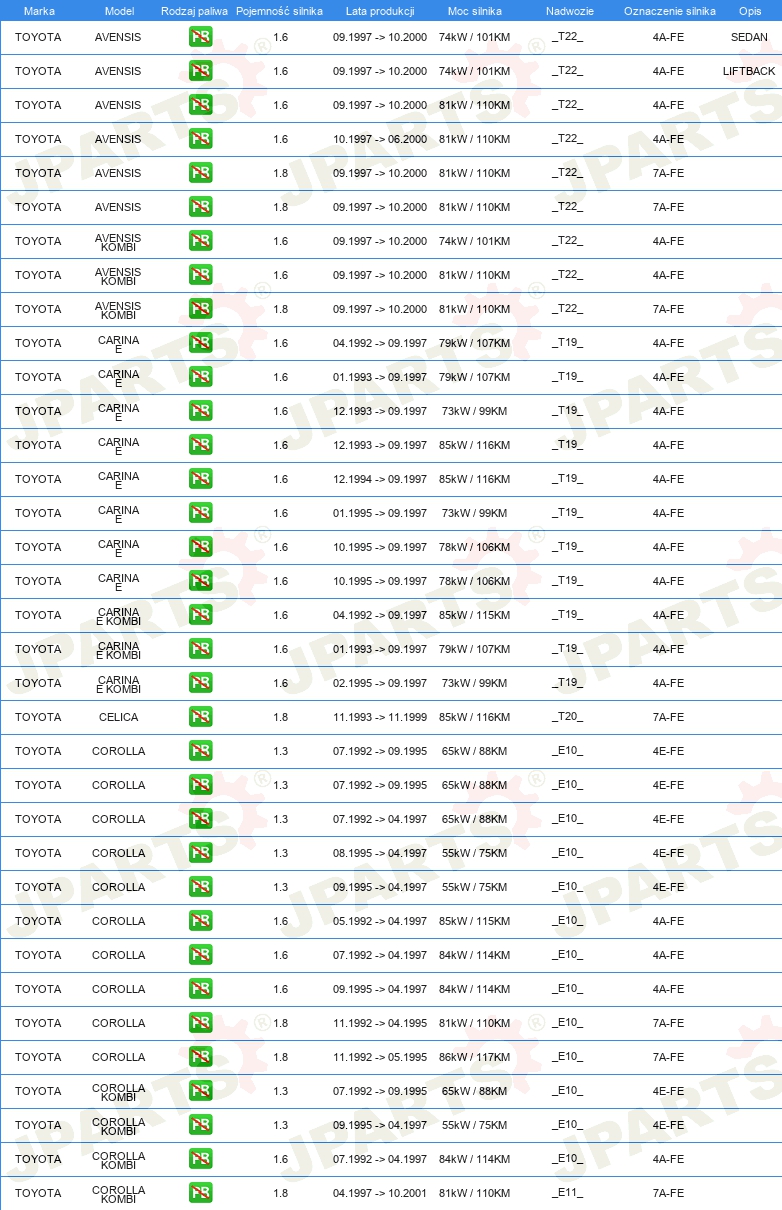Click fuel icon for CARINA E KOMBI 85kW / 115KM row

[x=200, y=615]
